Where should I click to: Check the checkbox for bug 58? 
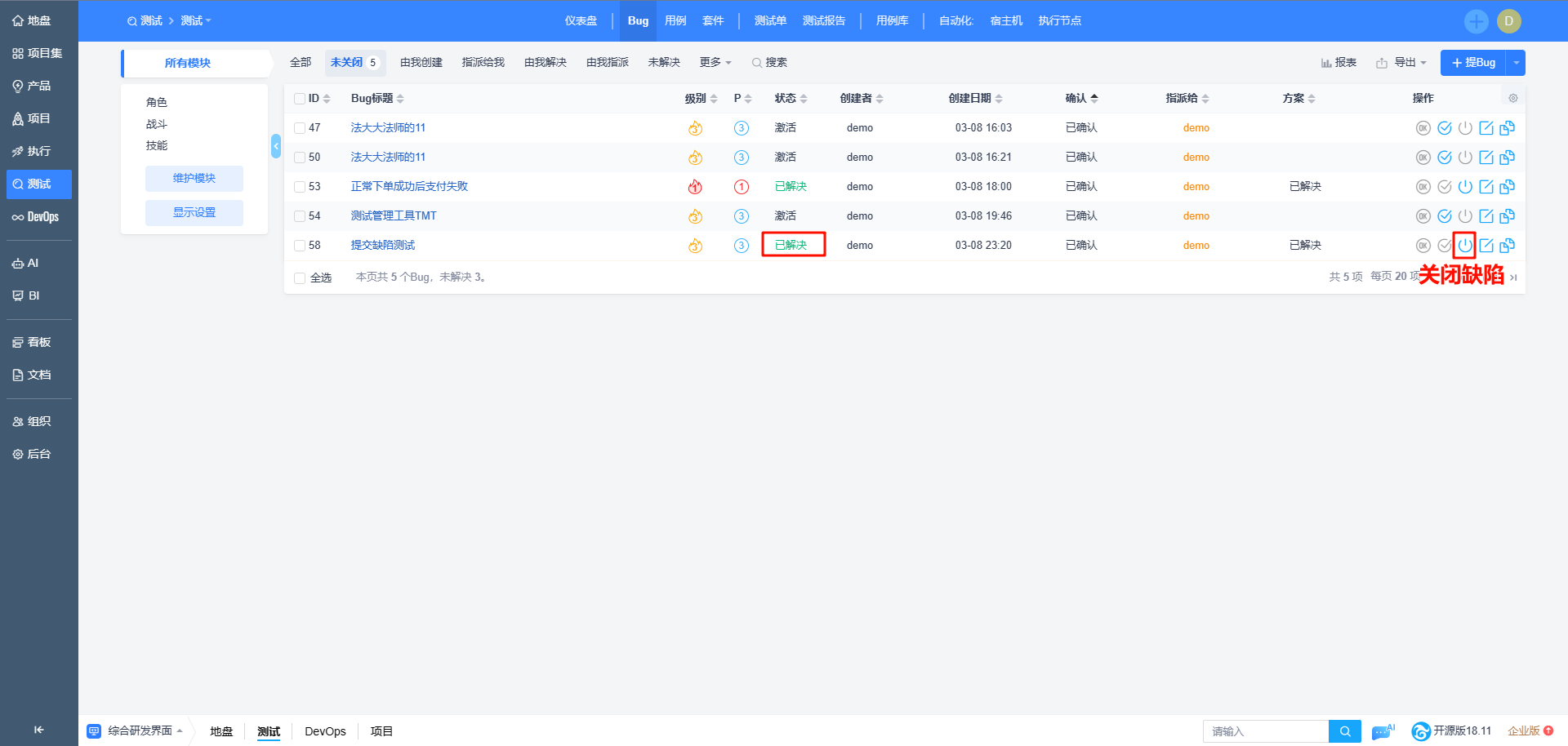[300, 246]
